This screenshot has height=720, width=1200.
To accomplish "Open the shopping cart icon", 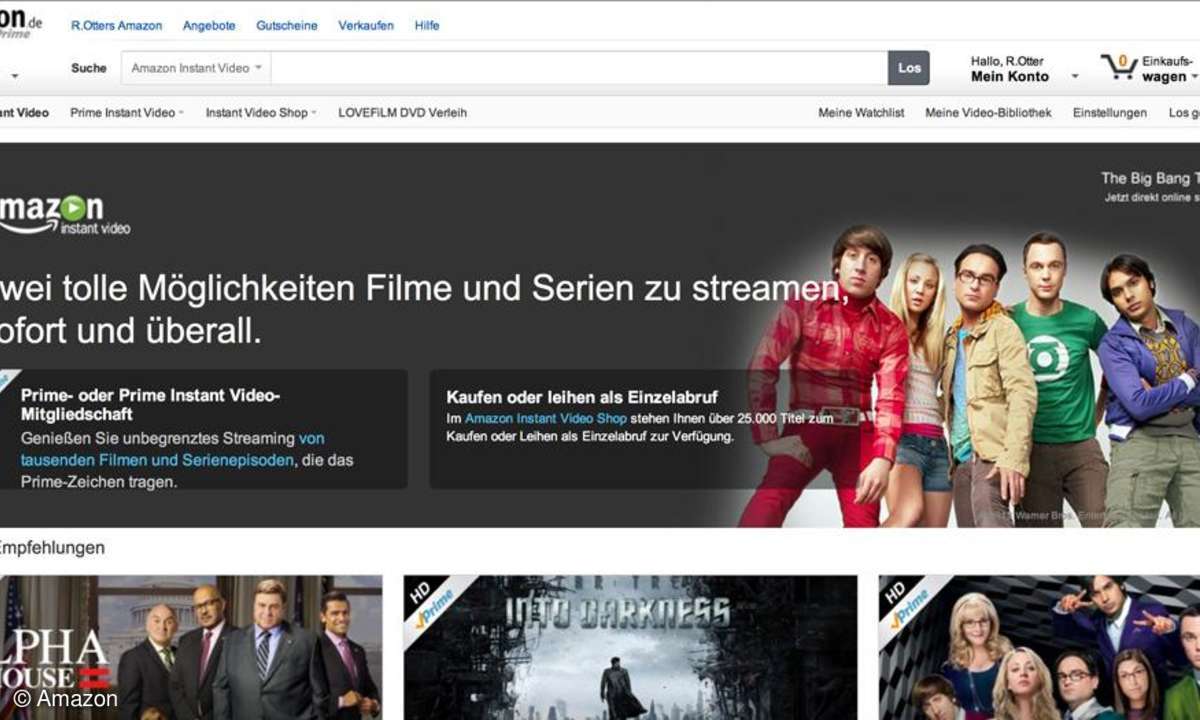I will point(1120,67).
